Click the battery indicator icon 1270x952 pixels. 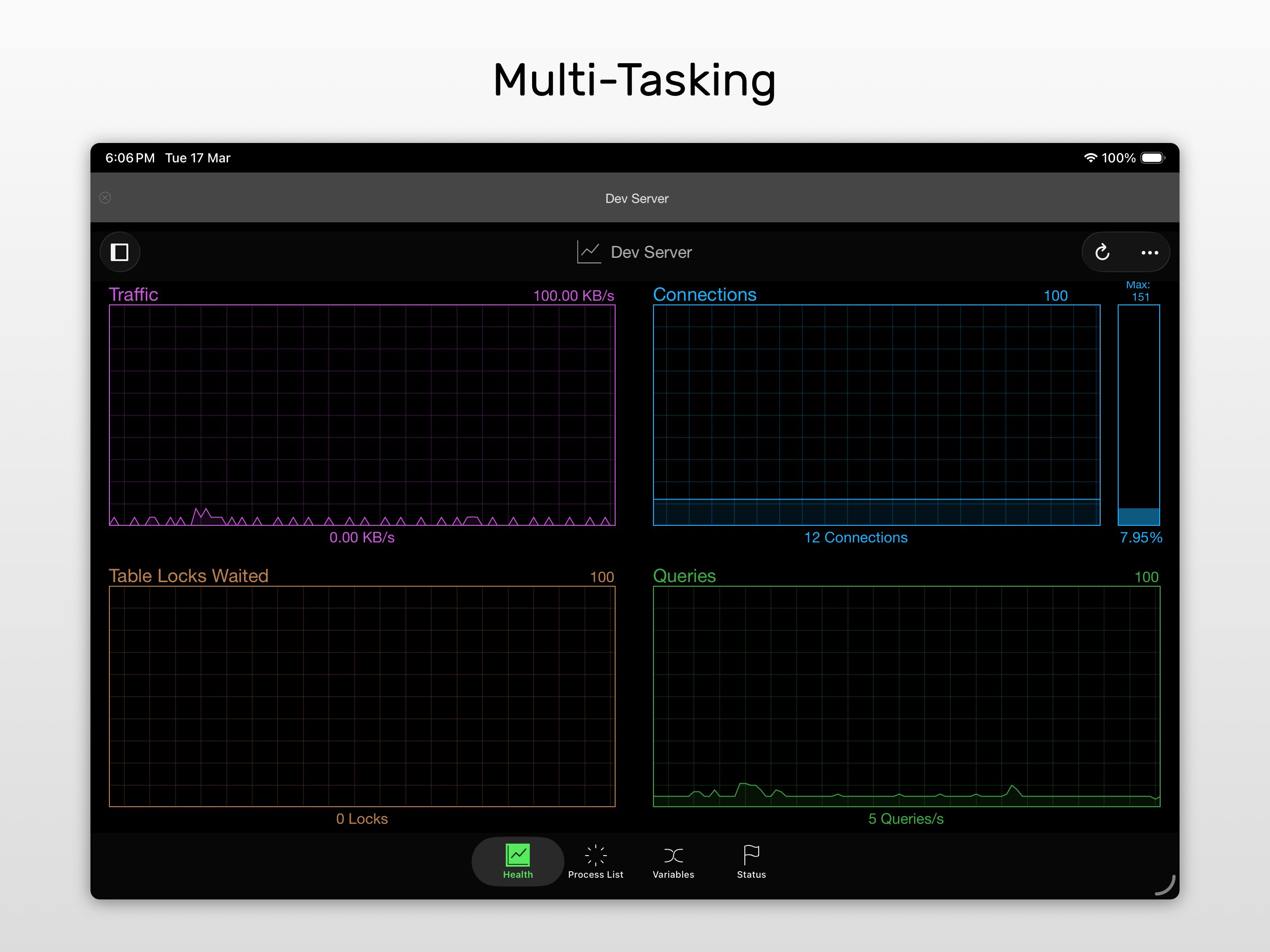pos(1153,158)
